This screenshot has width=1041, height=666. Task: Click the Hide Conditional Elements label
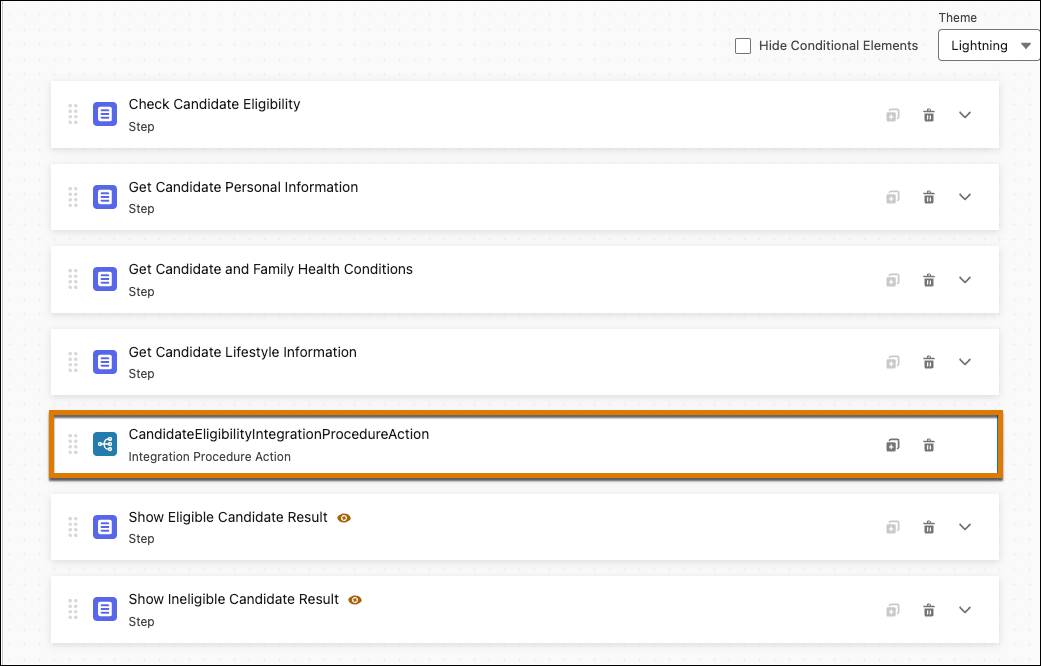tap(839, 46)
